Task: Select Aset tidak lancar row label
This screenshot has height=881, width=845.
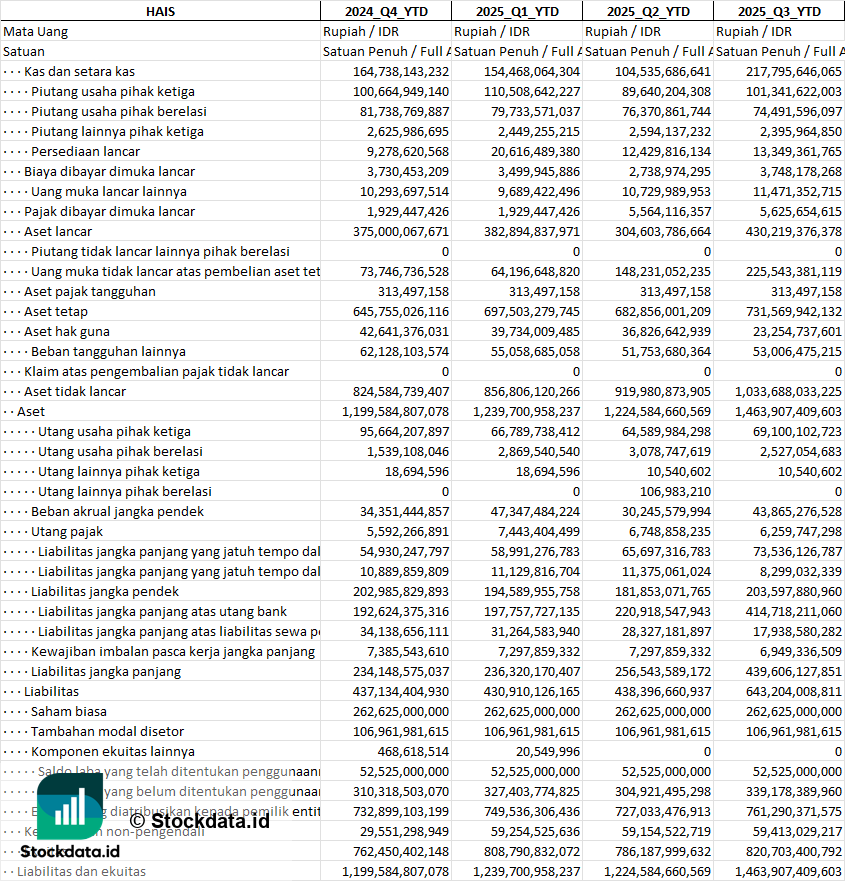Action: tap(75, 392)
